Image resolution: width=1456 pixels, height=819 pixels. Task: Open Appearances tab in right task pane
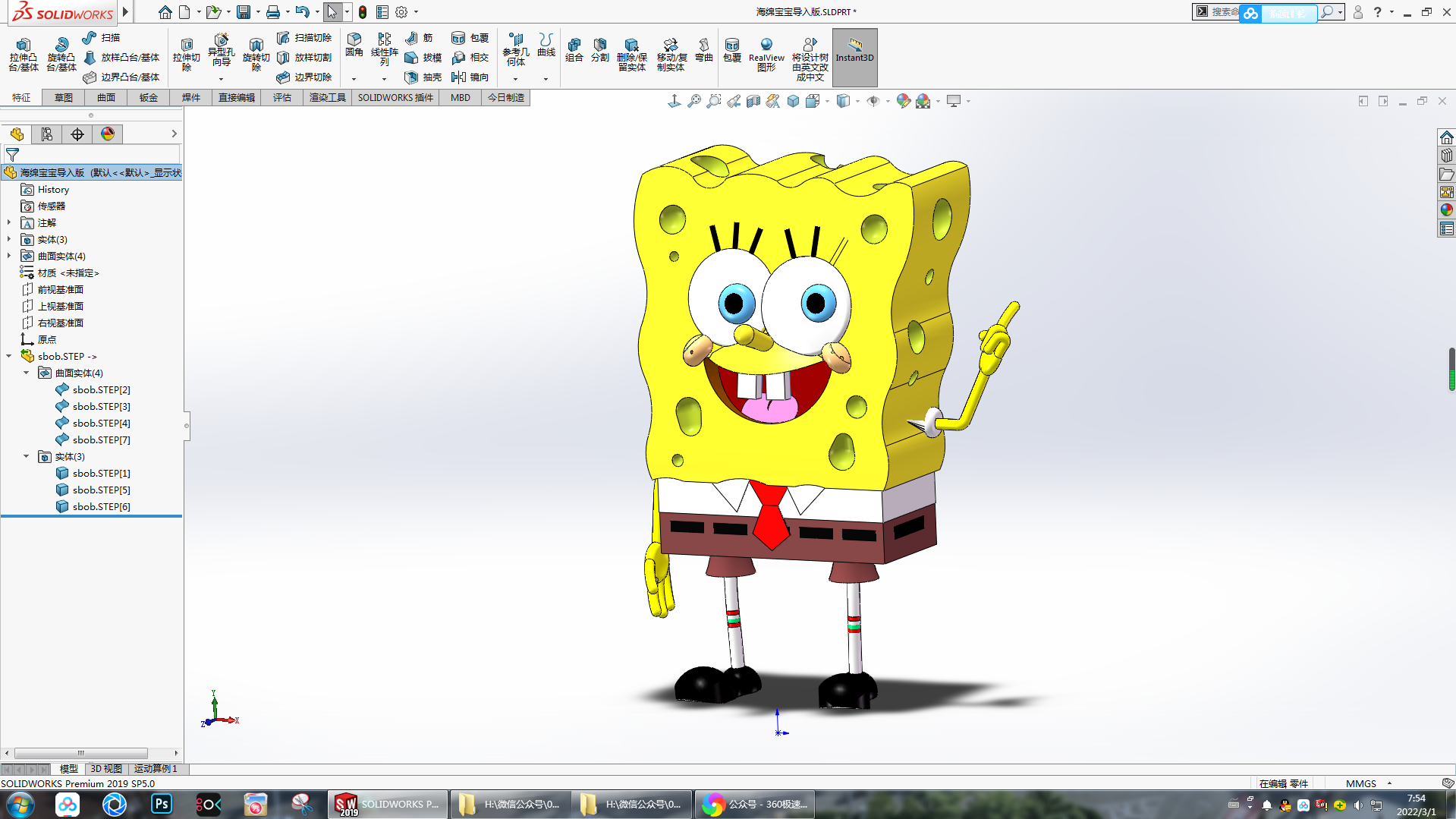[1447, 210]
